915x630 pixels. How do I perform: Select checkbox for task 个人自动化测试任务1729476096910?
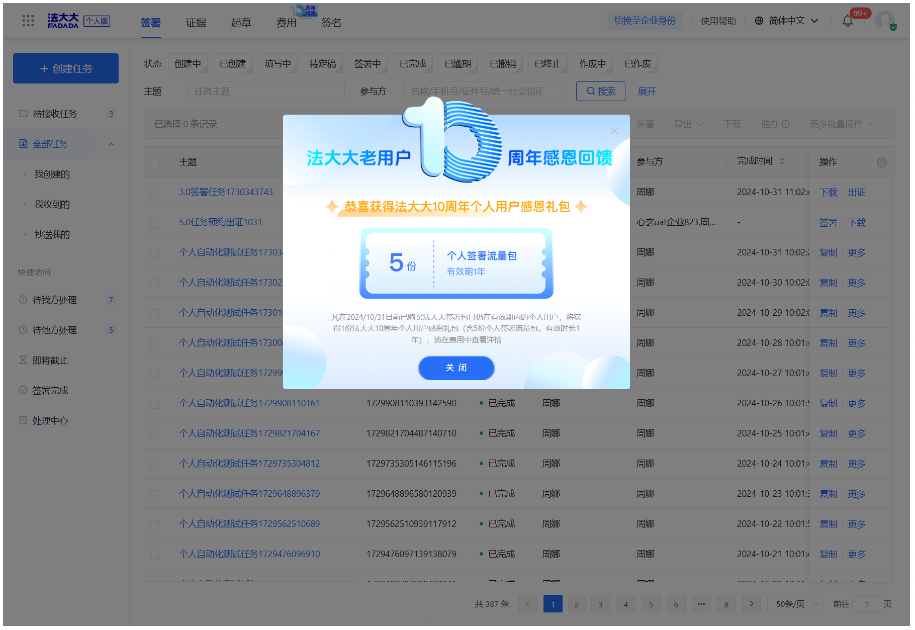[x=155, y=555]
